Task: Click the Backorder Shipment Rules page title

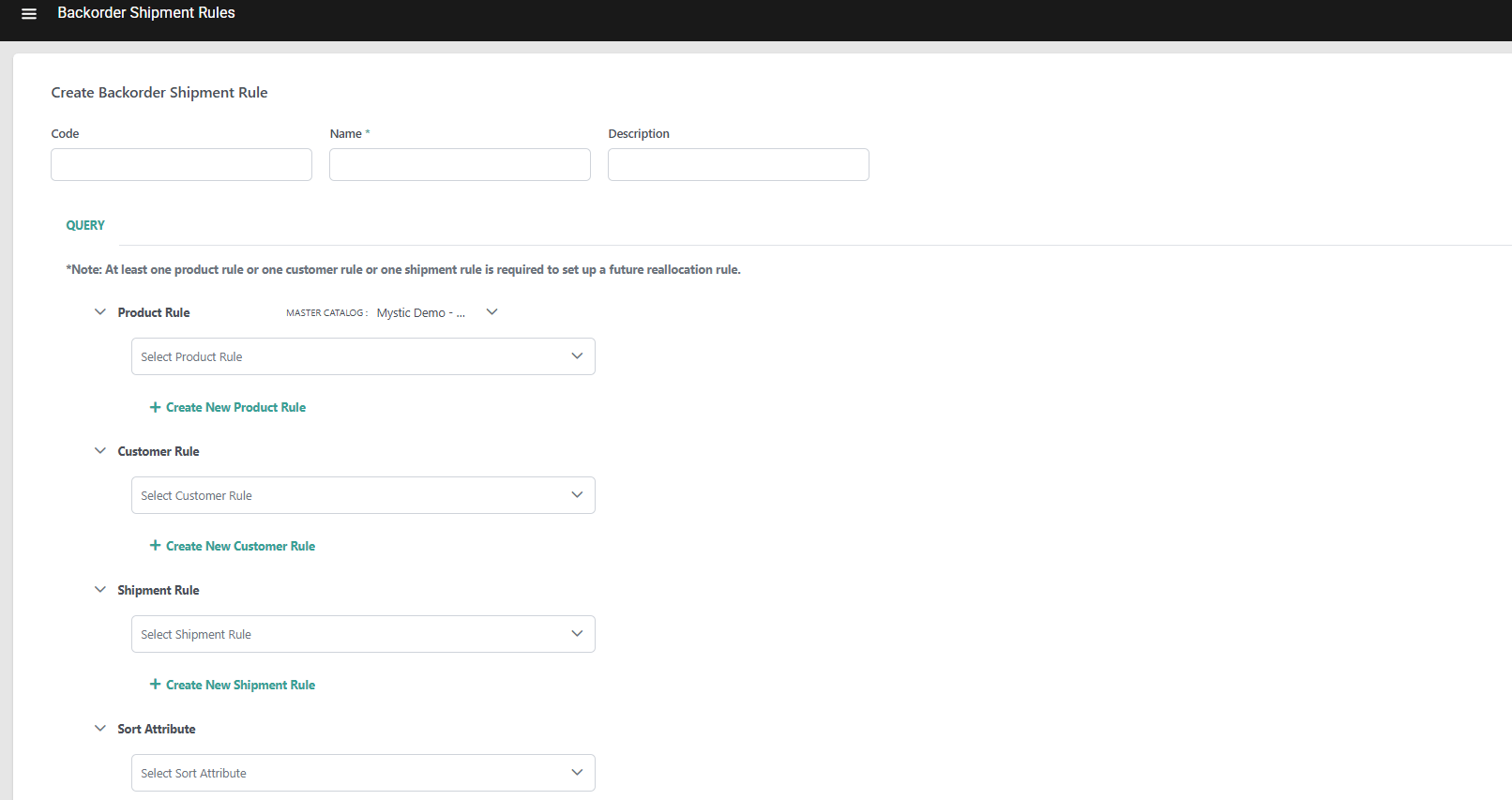Action: (x=146, y=13)
